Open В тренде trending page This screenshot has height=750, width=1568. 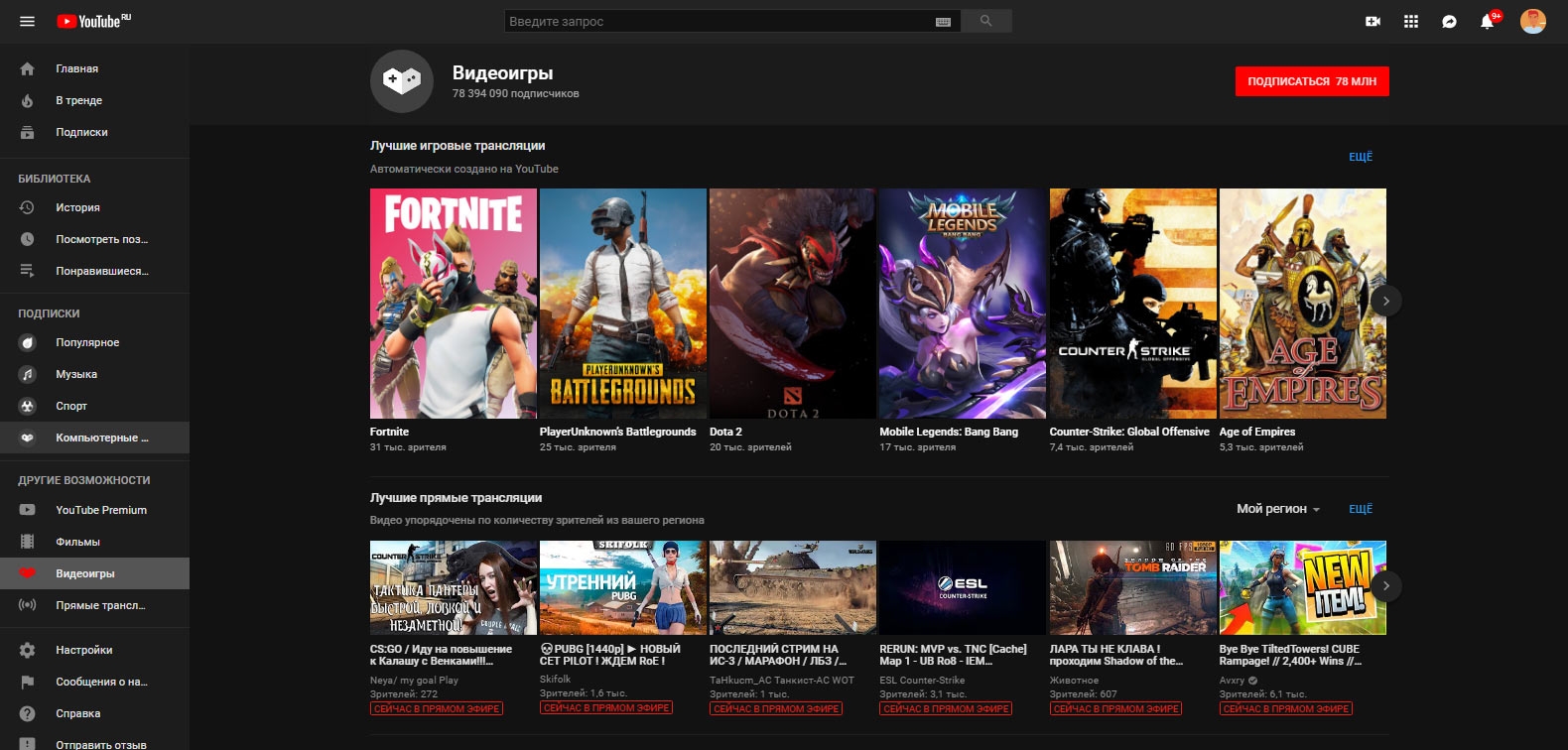[94, 100]
